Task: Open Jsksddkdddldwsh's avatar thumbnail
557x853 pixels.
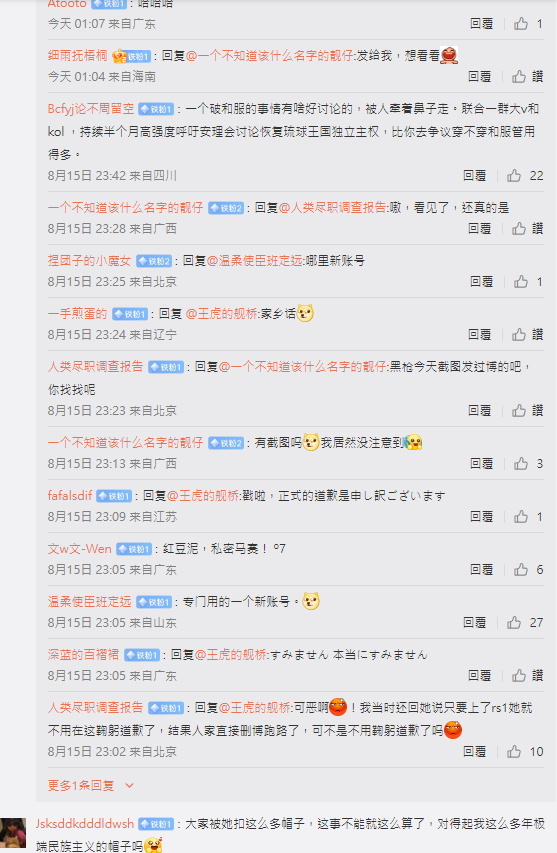Action: [x=13, y=833]
